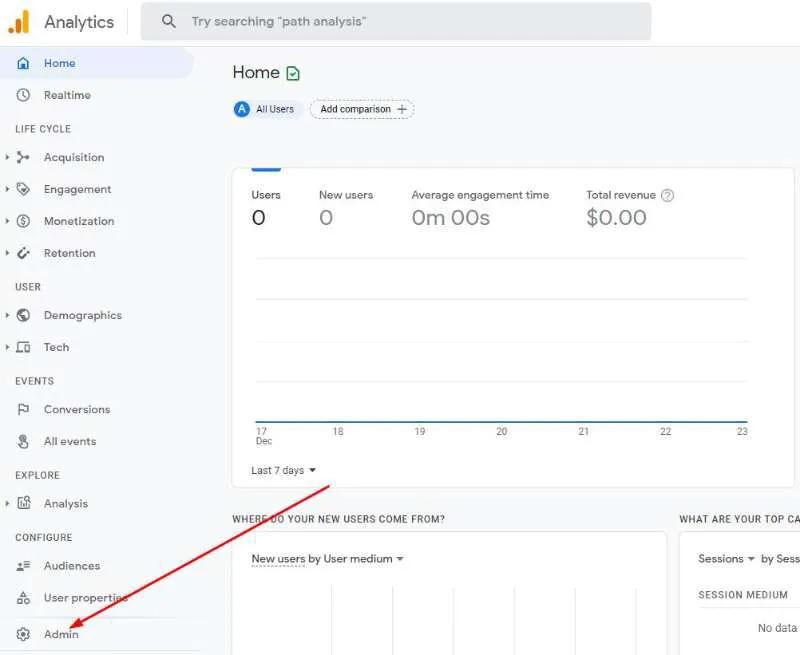The image size is (800, 655).
Task: Click the Retention icon
Action: 24,253
